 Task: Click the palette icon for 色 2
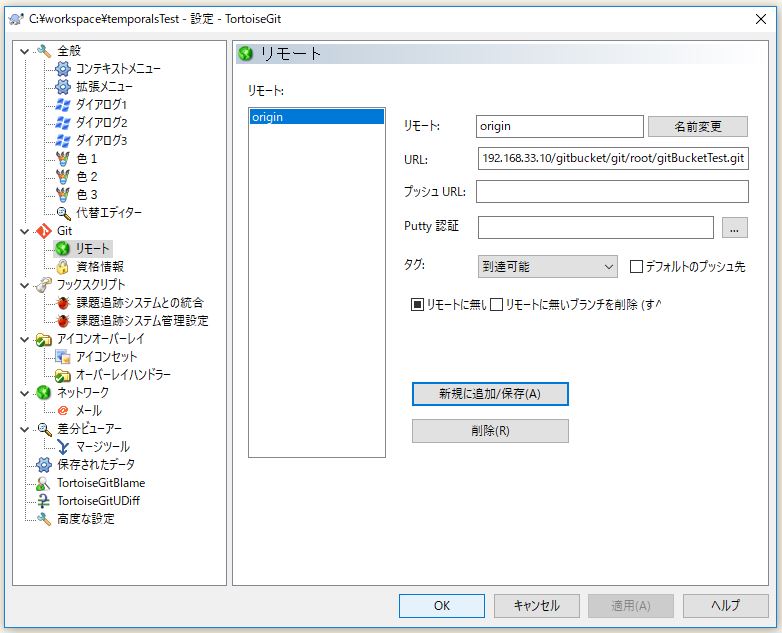(x=63, y=177)
